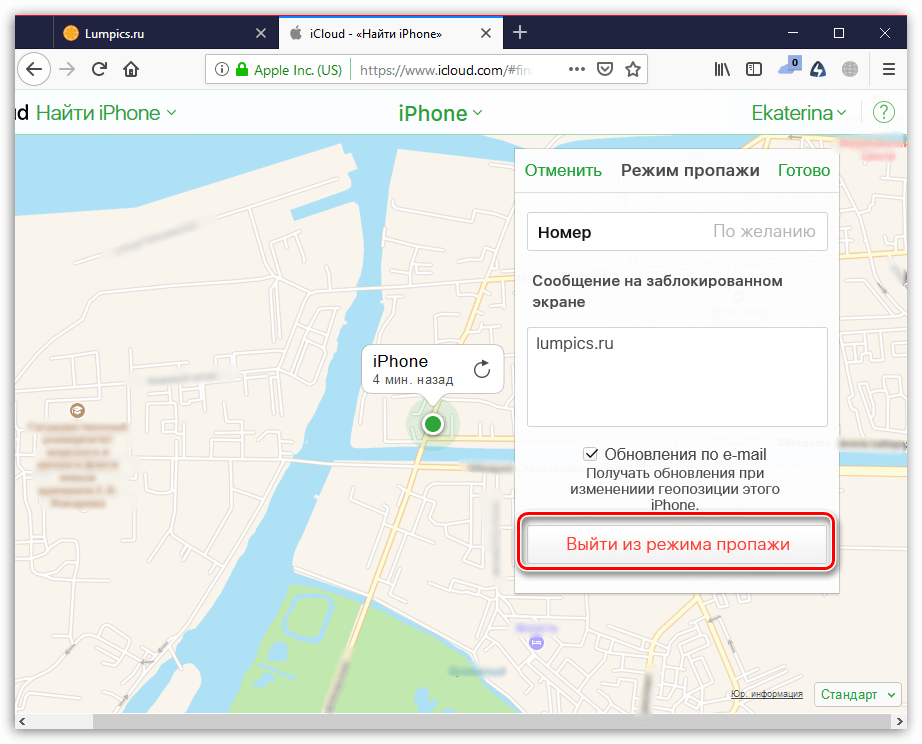This screenshot has width=922, height=744.
Task: Open Юр. информация link
Action: (x=767, y=694)
